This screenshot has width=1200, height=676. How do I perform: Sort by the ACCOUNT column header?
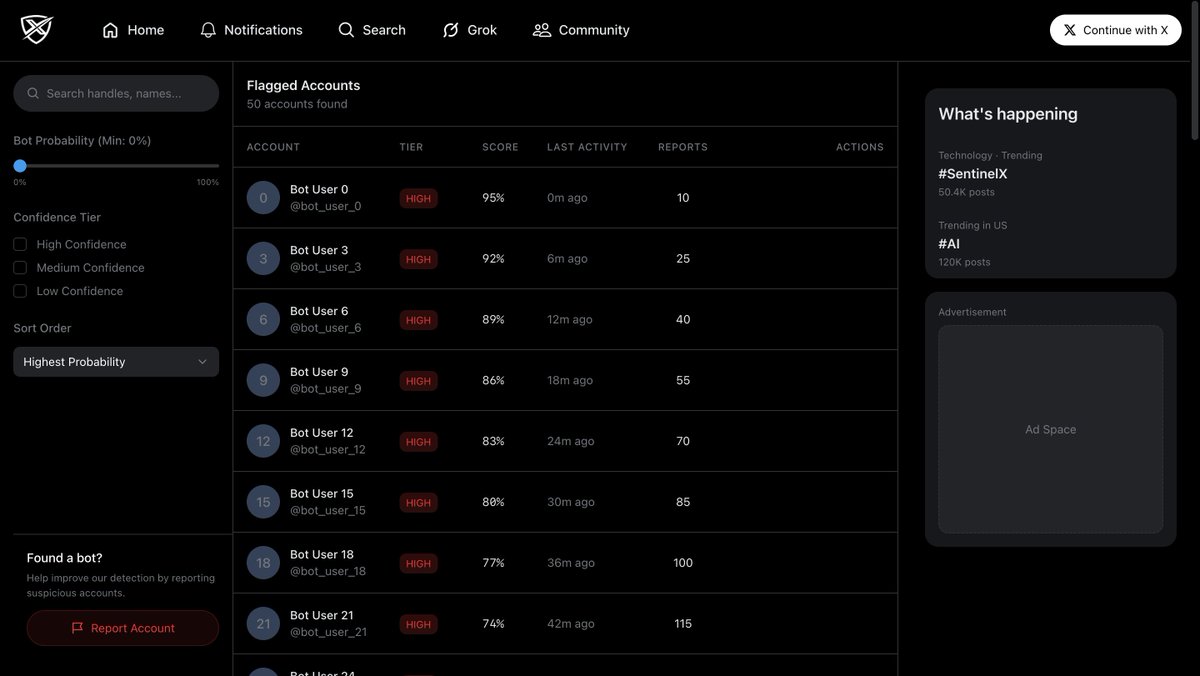click(273, 147)
